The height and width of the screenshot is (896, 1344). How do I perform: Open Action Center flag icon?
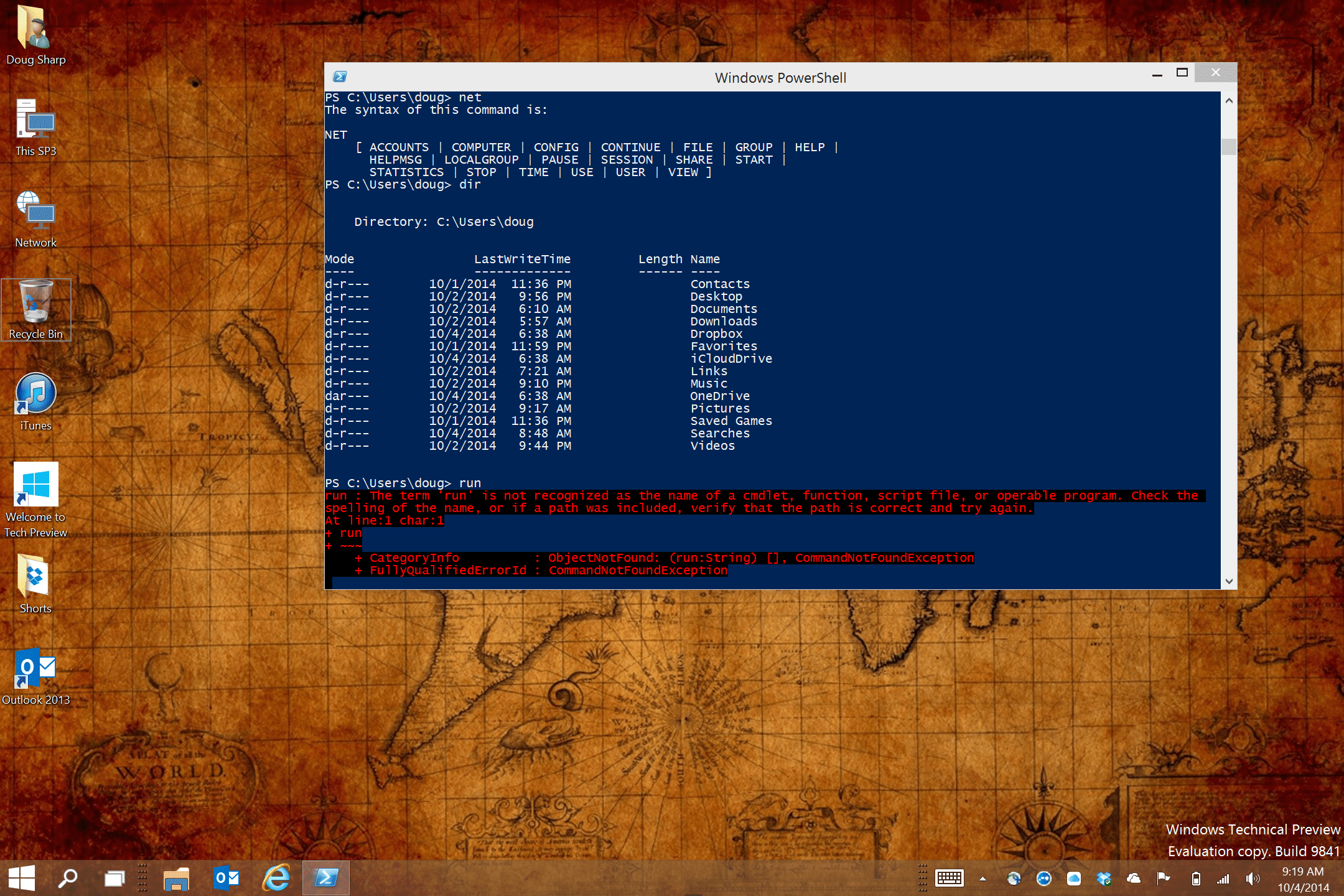pyautogui.click(x=1163, y=879)
